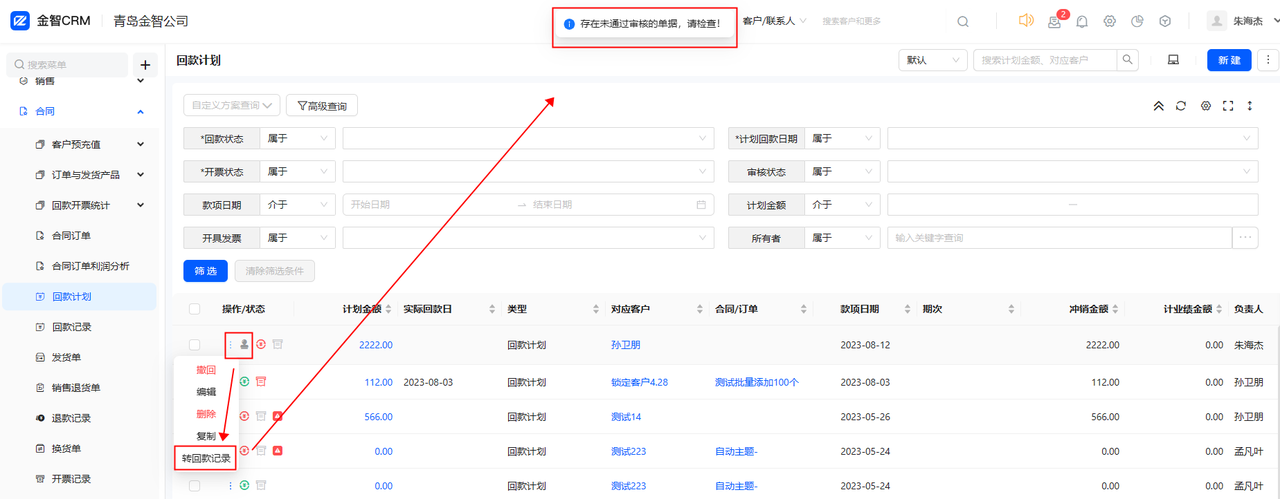Click the red archive box icon in 112.00 row
The image size is (1280, 499).
tap(261, 381)
